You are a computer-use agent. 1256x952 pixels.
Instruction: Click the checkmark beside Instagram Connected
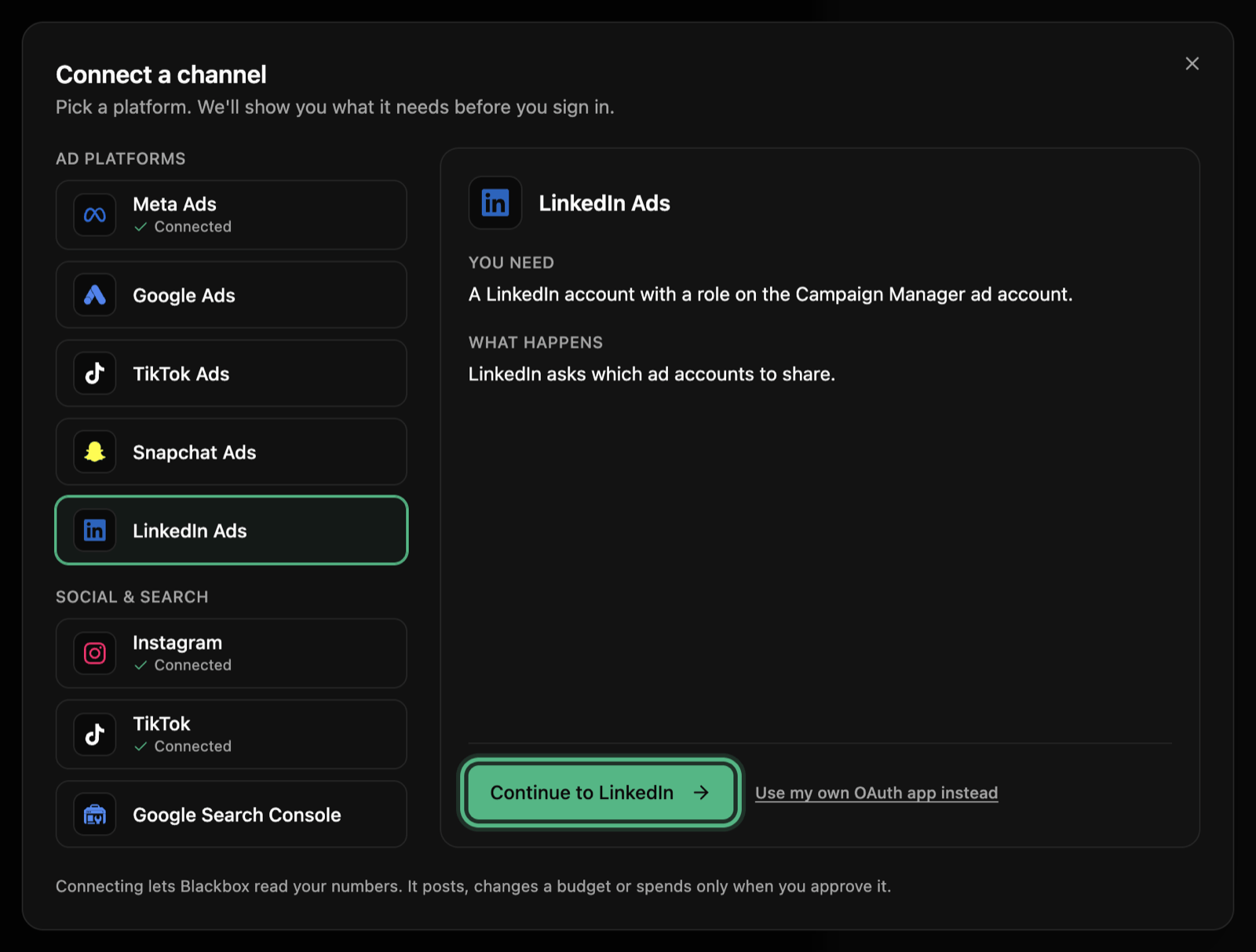141,666
